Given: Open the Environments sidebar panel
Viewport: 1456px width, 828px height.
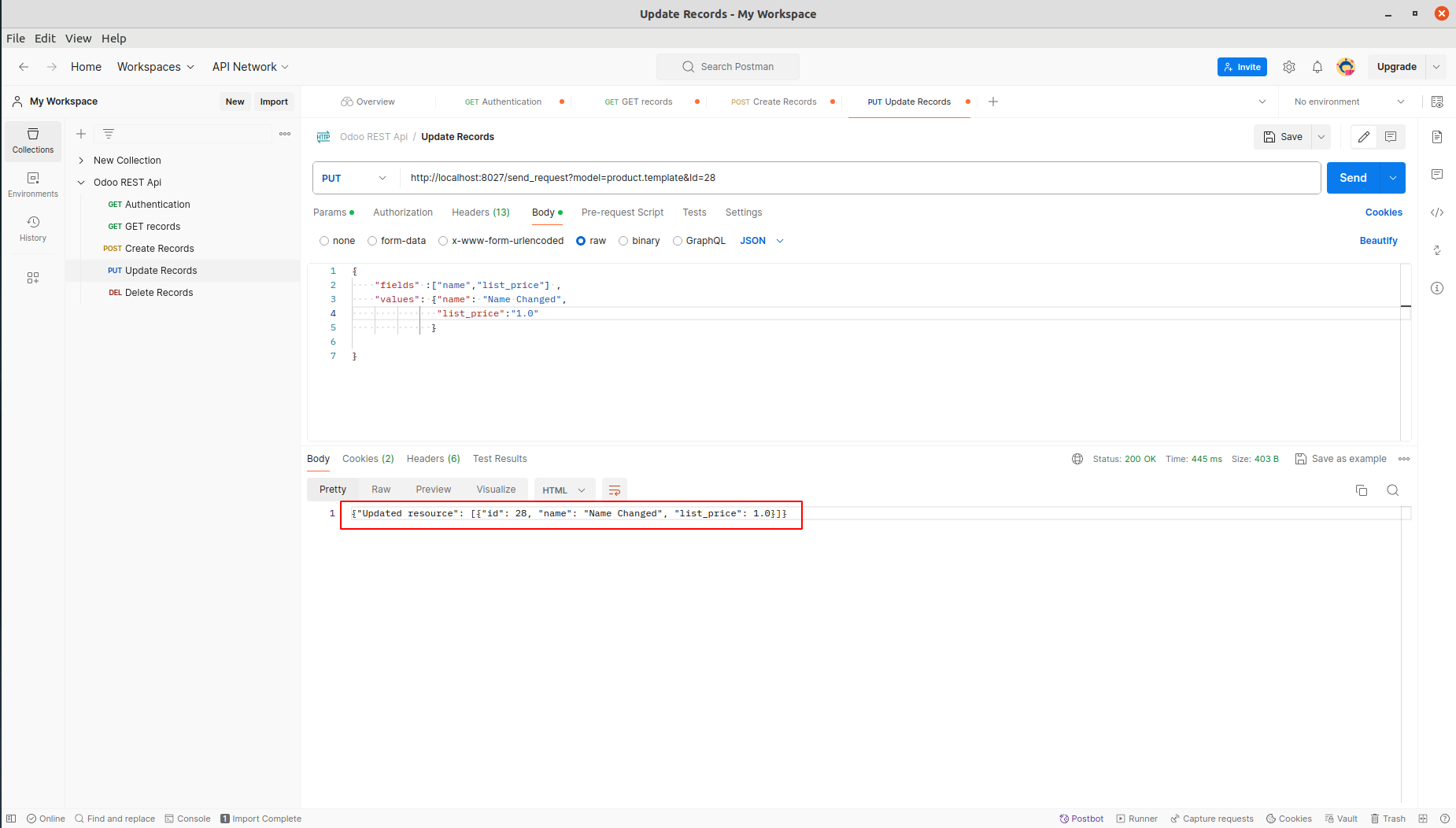Looking at the screenshot, I should pyautogui.click(x=33, y=185).
